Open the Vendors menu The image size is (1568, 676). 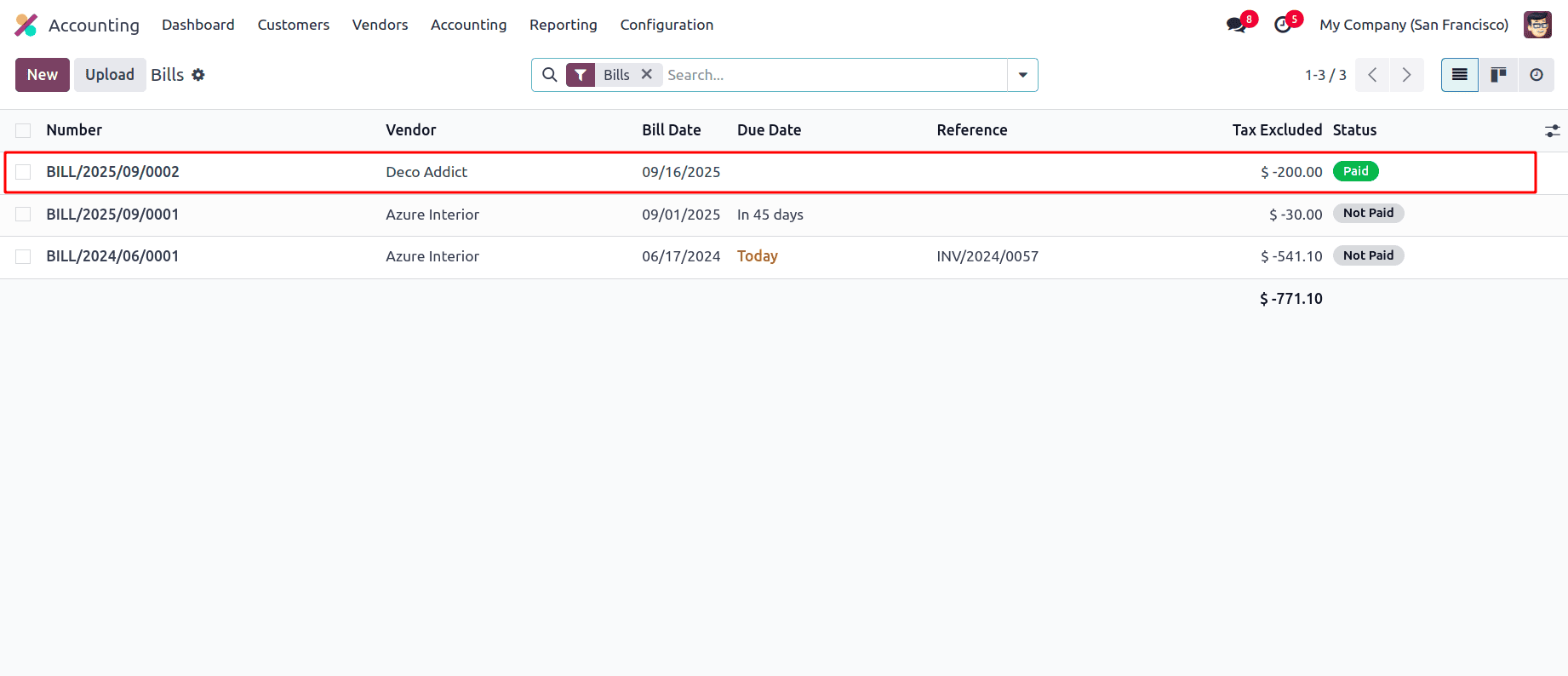381,25
